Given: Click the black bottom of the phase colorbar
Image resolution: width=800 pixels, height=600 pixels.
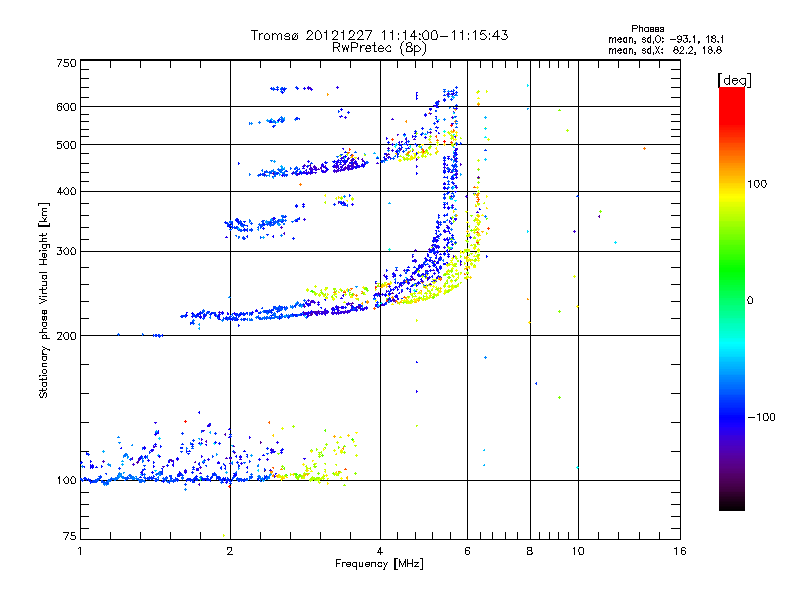Looking at the screenshot, I should (x=732, y=503).
